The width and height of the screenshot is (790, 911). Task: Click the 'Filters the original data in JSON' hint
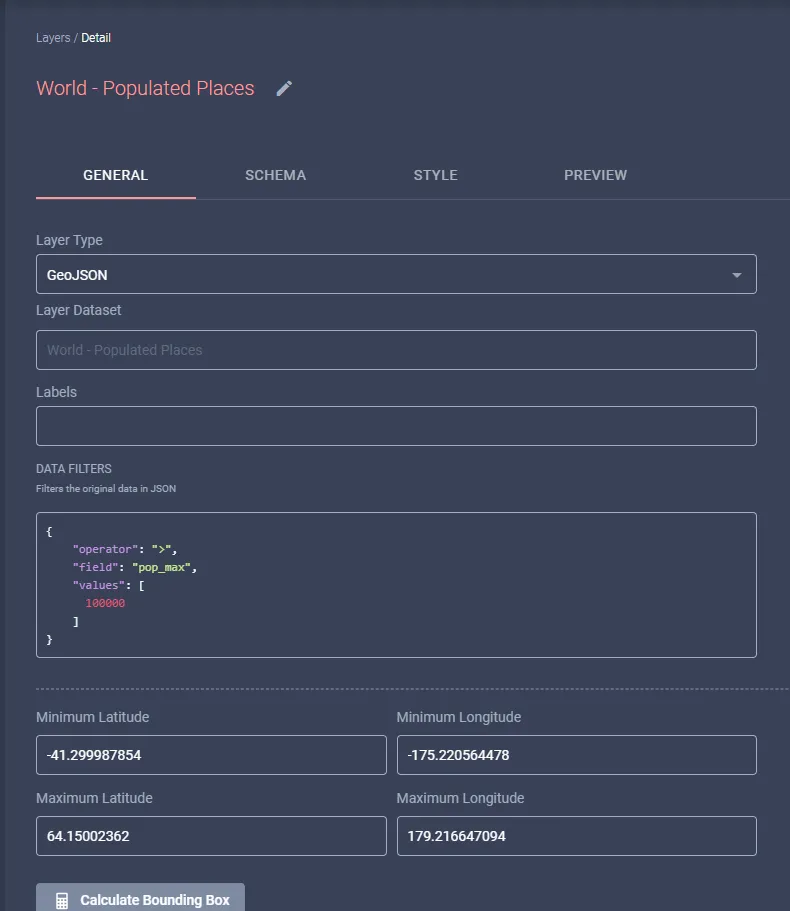pyautogui.click(x=106, y=489)
